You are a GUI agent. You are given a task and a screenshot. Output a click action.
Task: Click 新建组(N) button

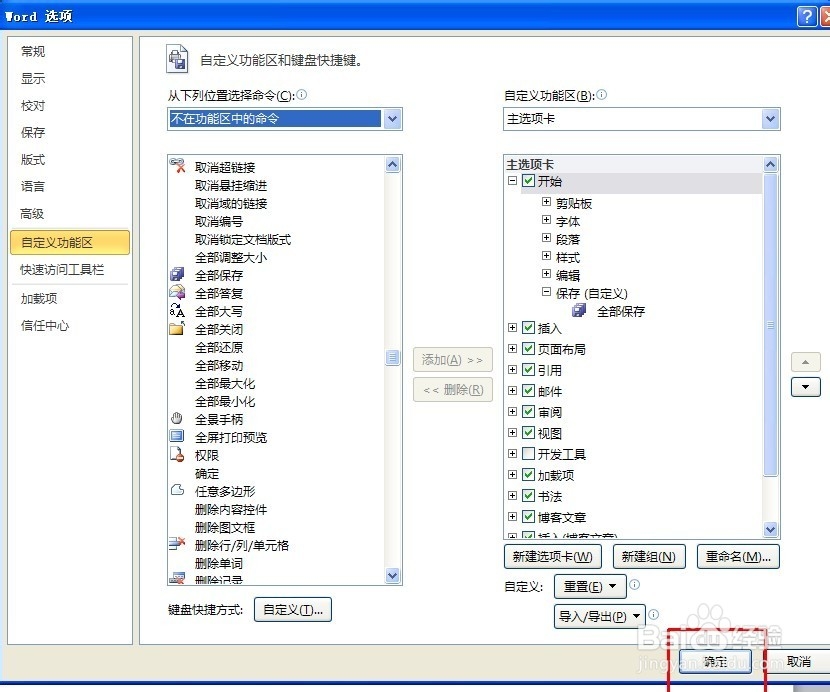pos(649,556)
